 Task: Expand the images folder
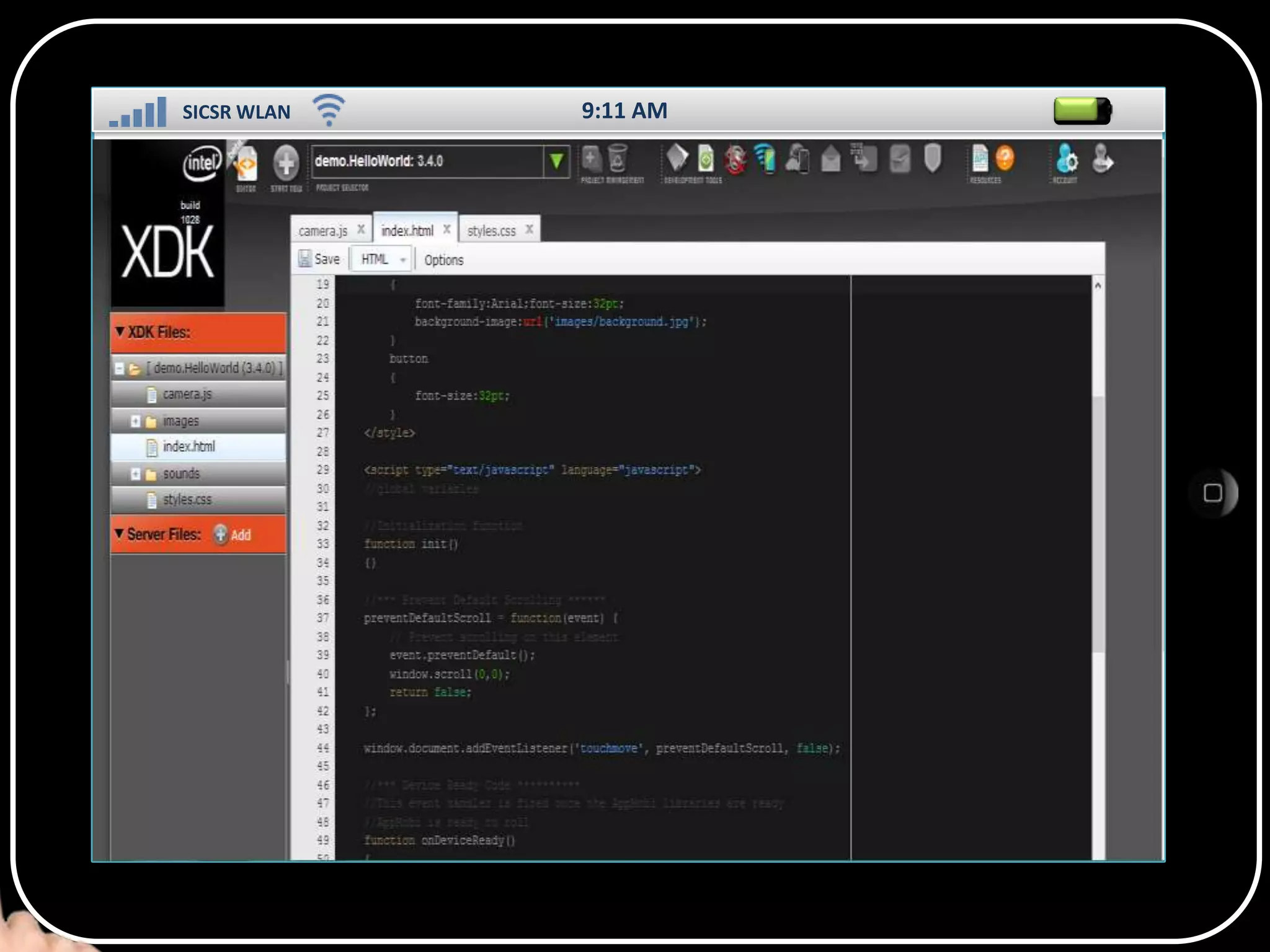point(135,421)
